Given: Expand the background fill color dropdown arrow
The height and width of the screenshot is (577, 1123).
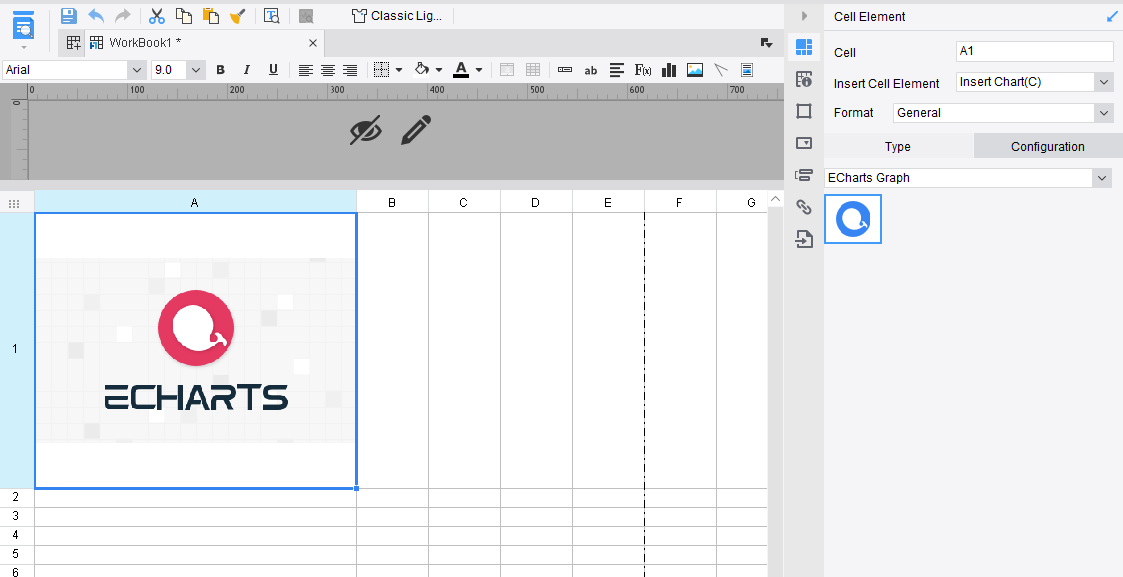Looking at the screenshot, I should (x=438, y=69).
